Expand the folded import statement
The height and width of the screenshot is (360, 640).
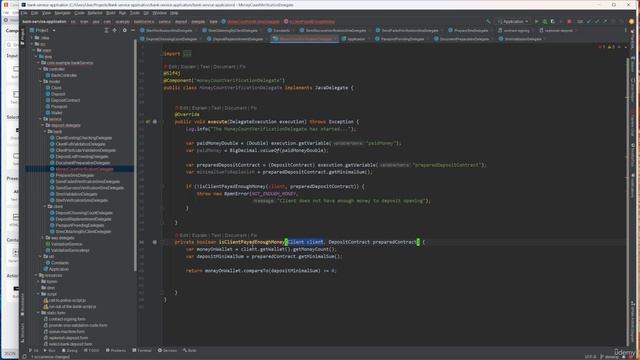coord(187,53)
